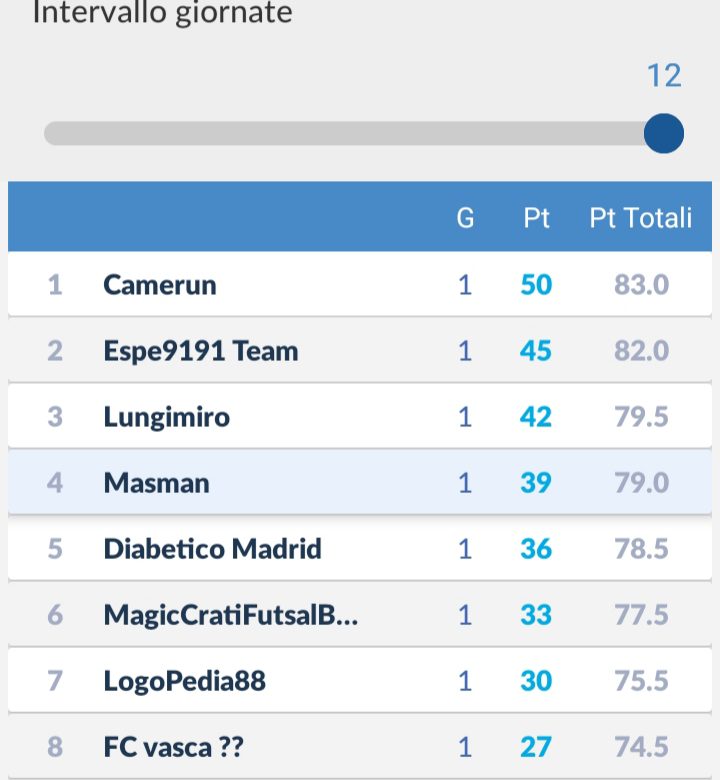Click the Intervallo giornate label
The width and height of the screenshot is (720, 780).
tap(162, 12)
